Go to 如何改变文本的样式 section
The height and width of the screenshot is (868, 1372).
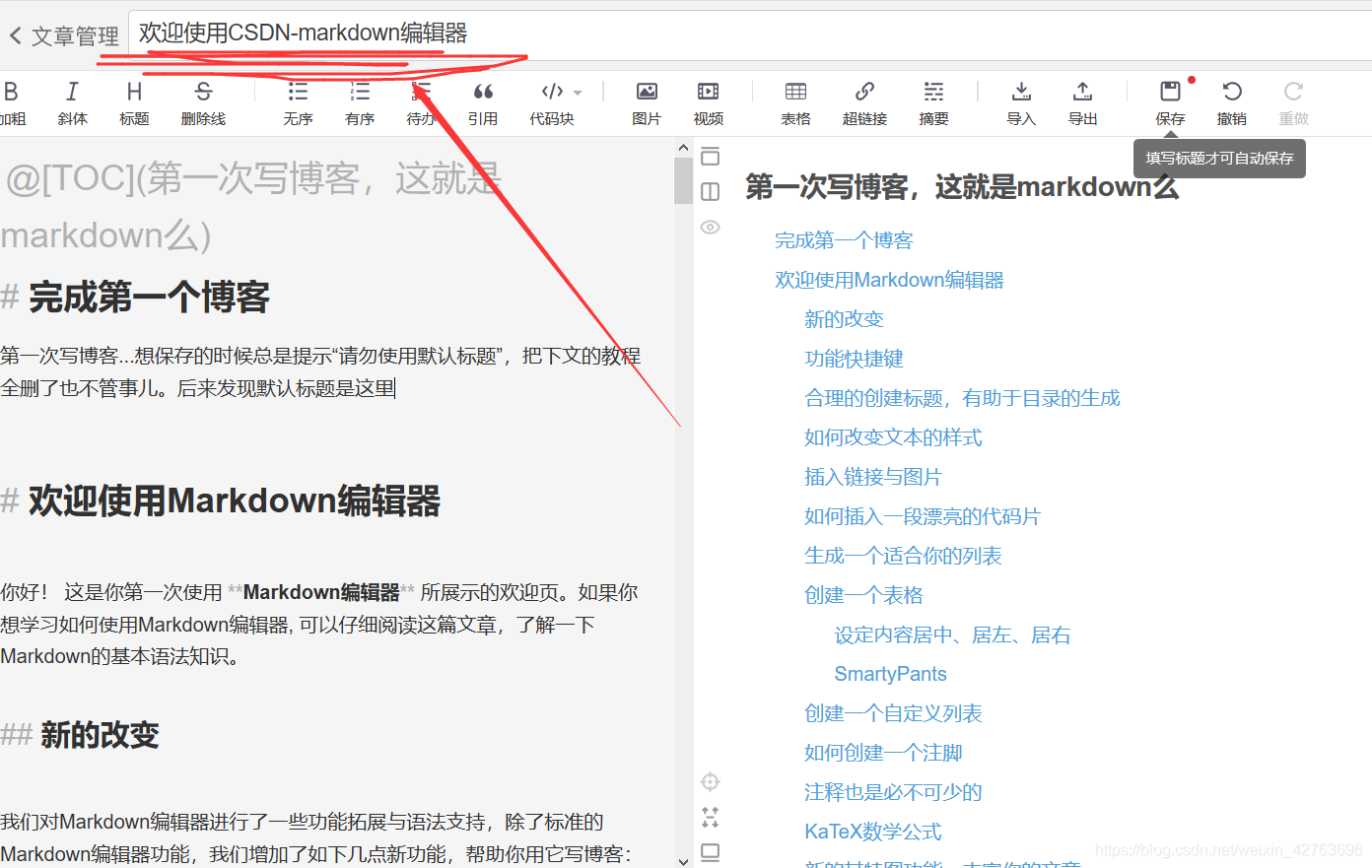point(893,437)
